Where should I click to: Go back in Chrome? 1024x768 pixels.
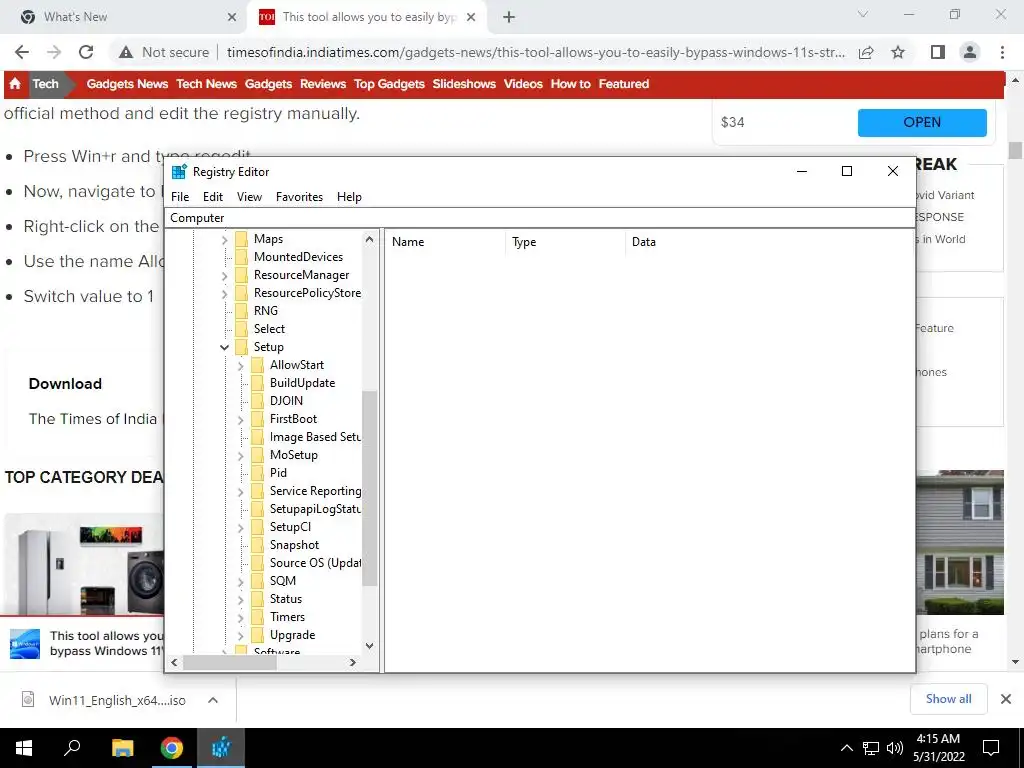(22, 52)
